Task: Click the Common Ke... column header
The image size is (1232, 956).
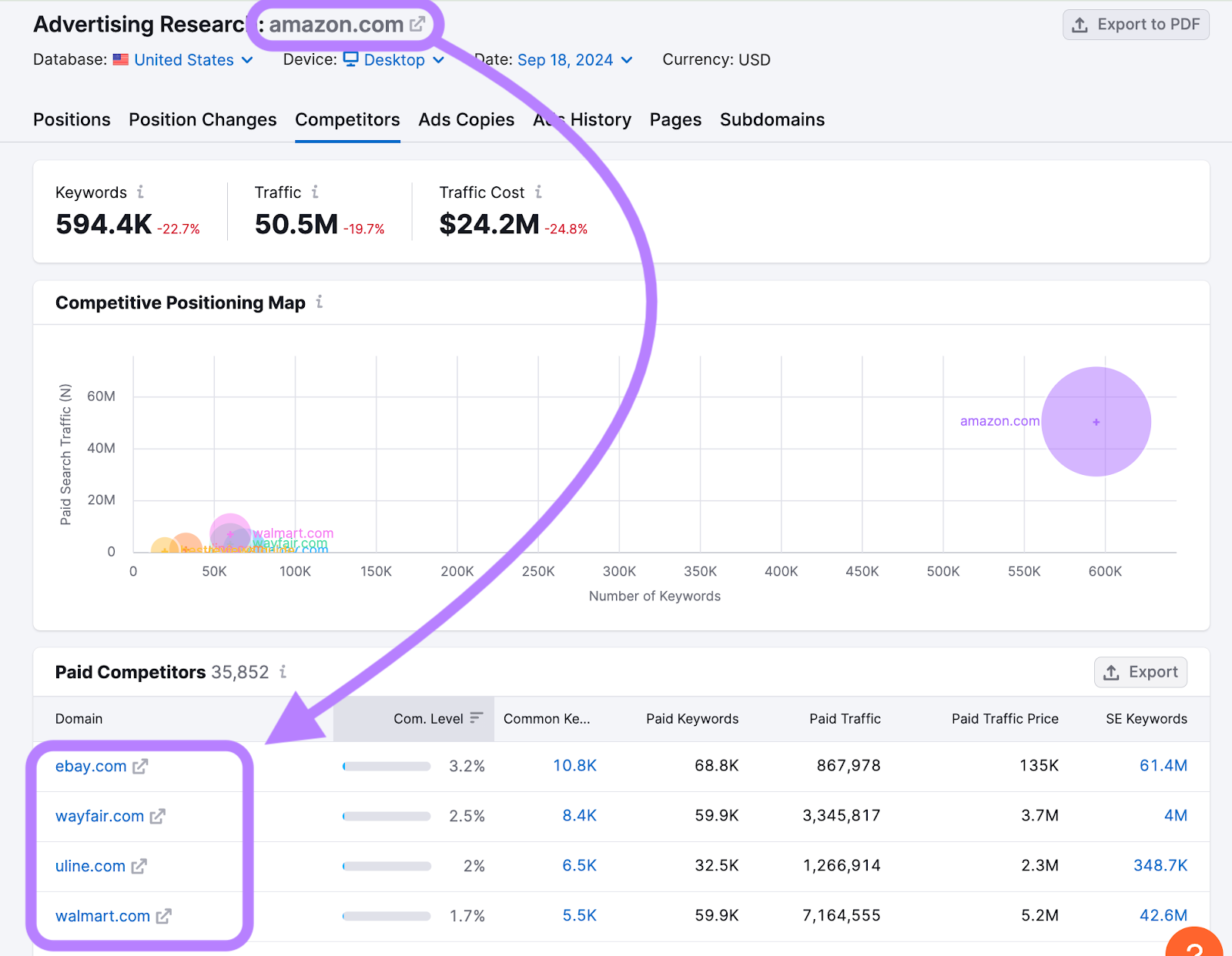Action: coord(547,718)
